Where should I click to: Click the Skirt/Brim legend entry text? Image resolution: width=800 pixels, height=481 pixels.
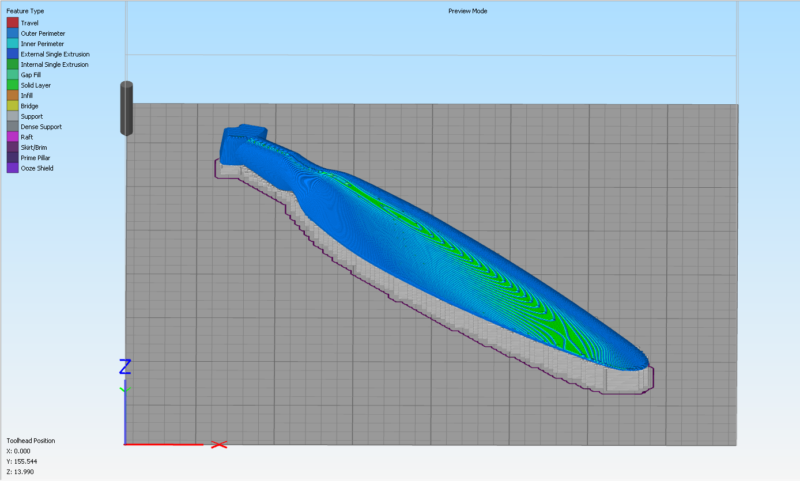click(x=35, y=147)
